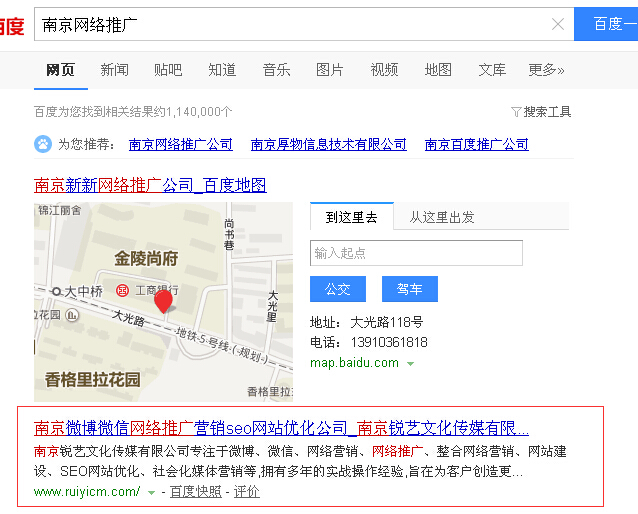Click the red map location pin
The width and height of the screenshot is (638, 514).
point(163,301)
